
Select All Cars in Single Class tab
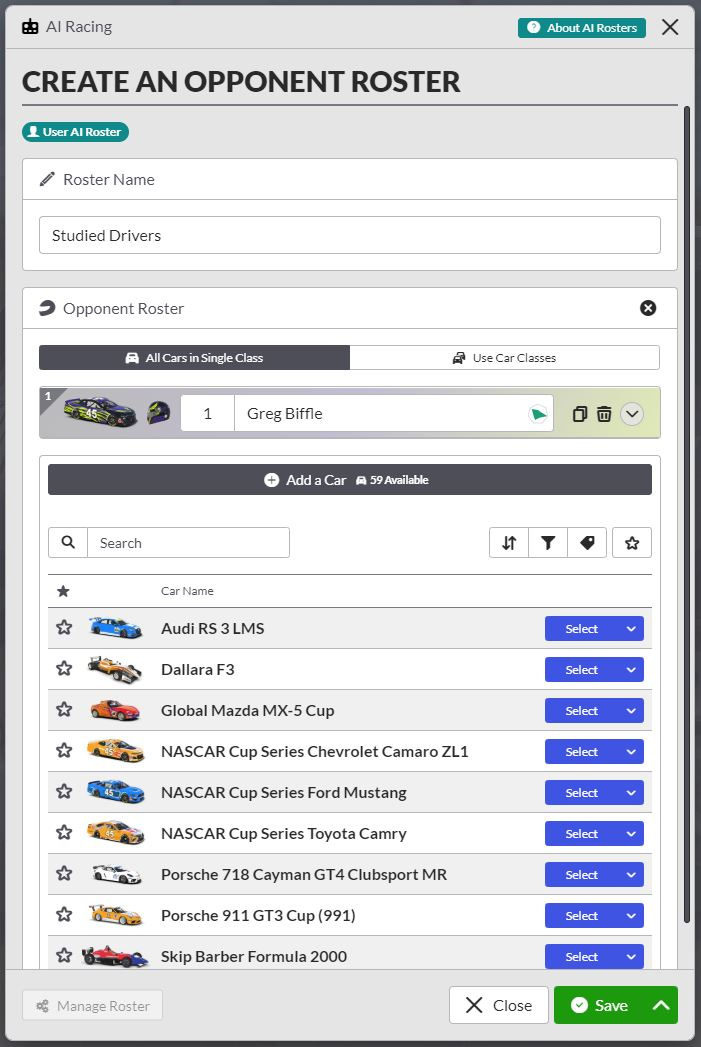(x=194, y=358)
